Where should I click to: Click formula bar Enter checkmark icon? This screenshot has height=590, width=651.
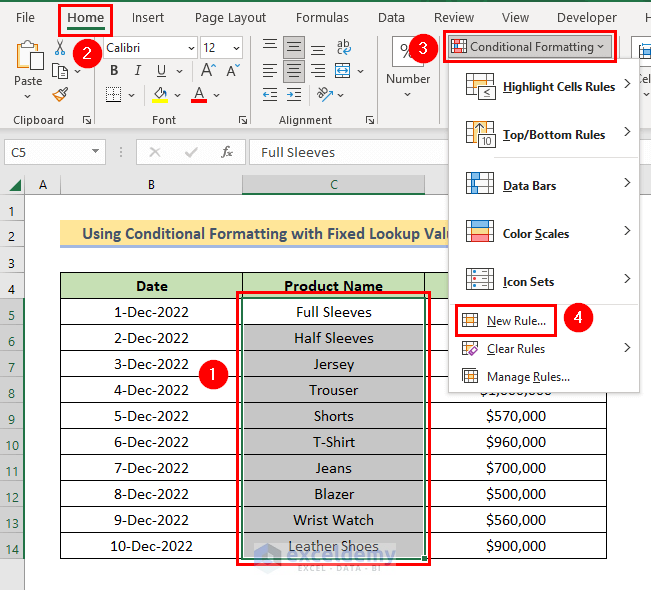[191, 152]
